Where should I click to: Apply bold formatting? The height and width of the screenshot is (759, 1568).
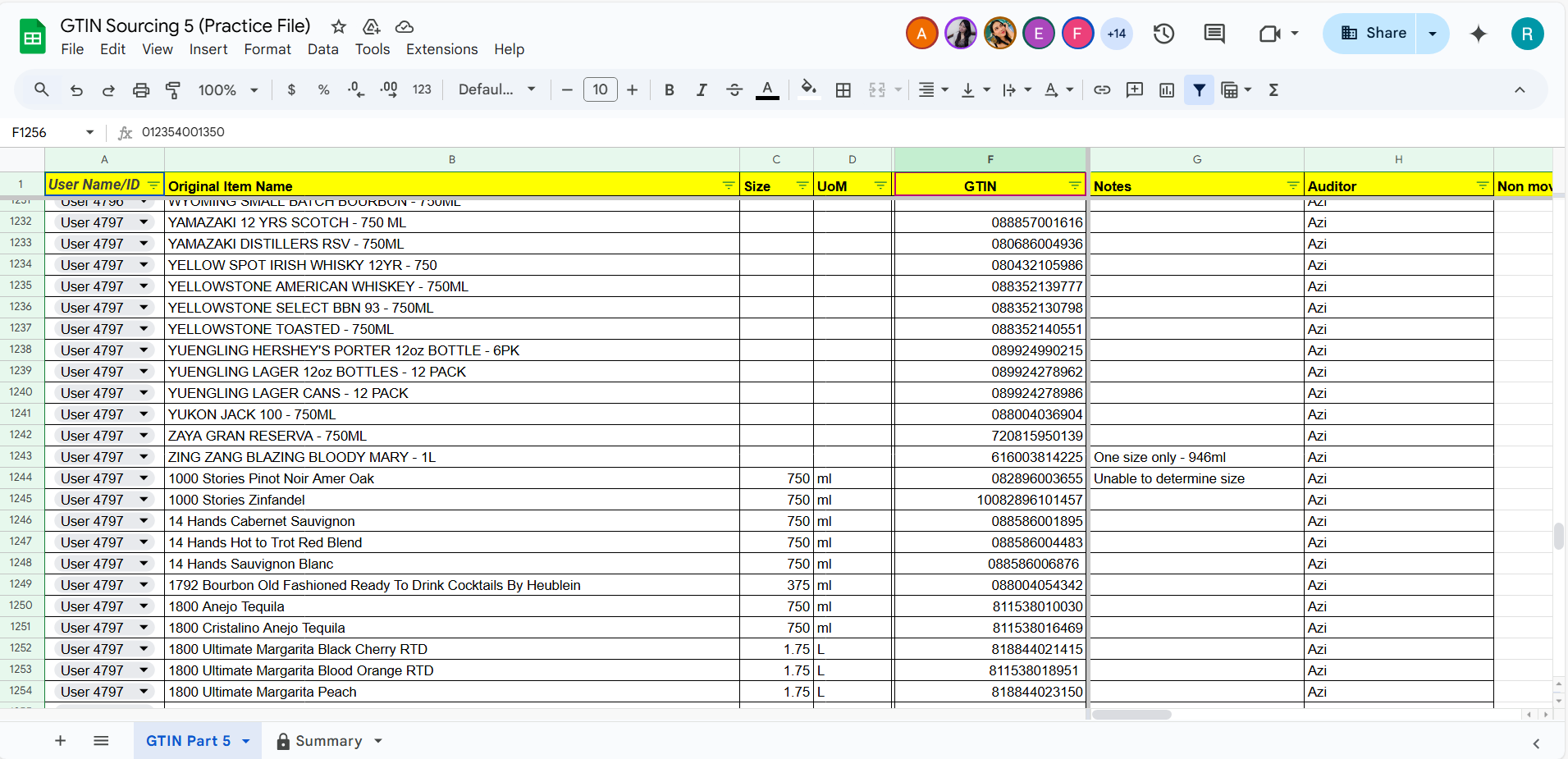[670, 90]
